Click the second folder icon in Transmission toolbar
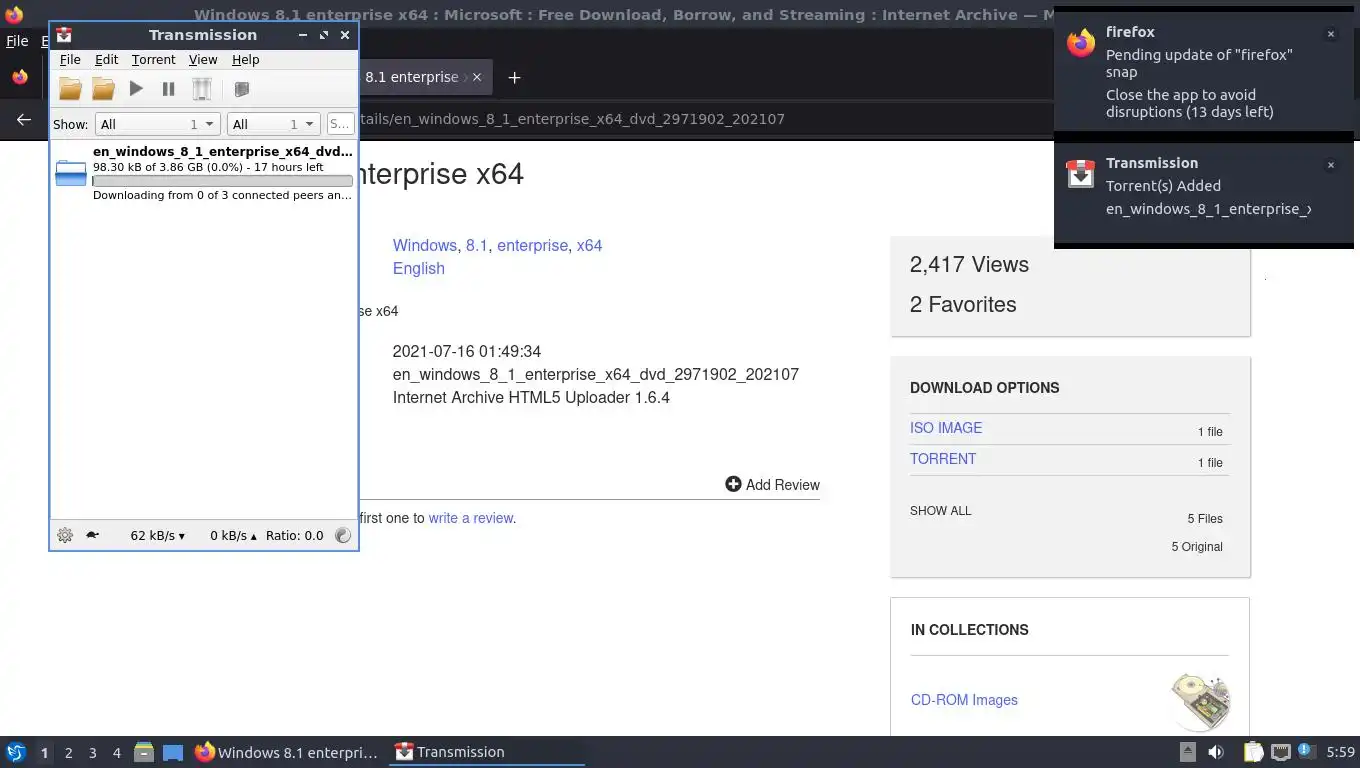1360x768 pixels. point(103,89)
